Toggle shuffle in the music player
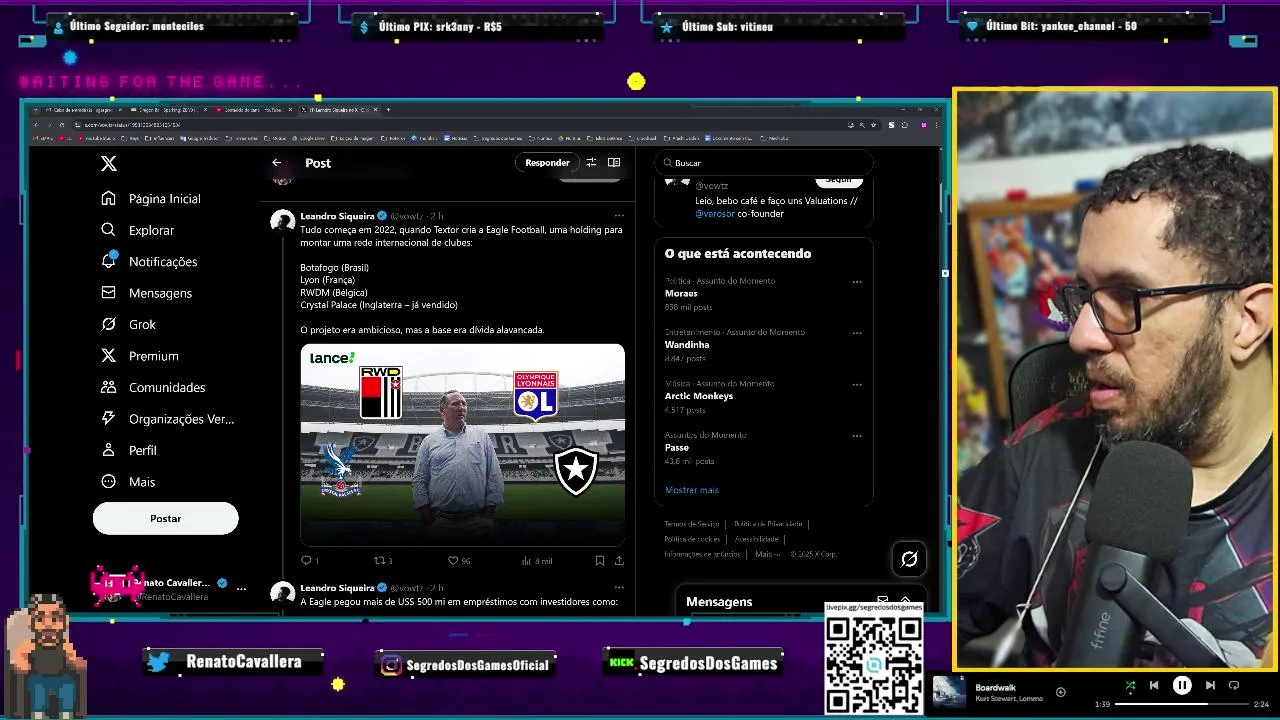 coord(1130,686)
